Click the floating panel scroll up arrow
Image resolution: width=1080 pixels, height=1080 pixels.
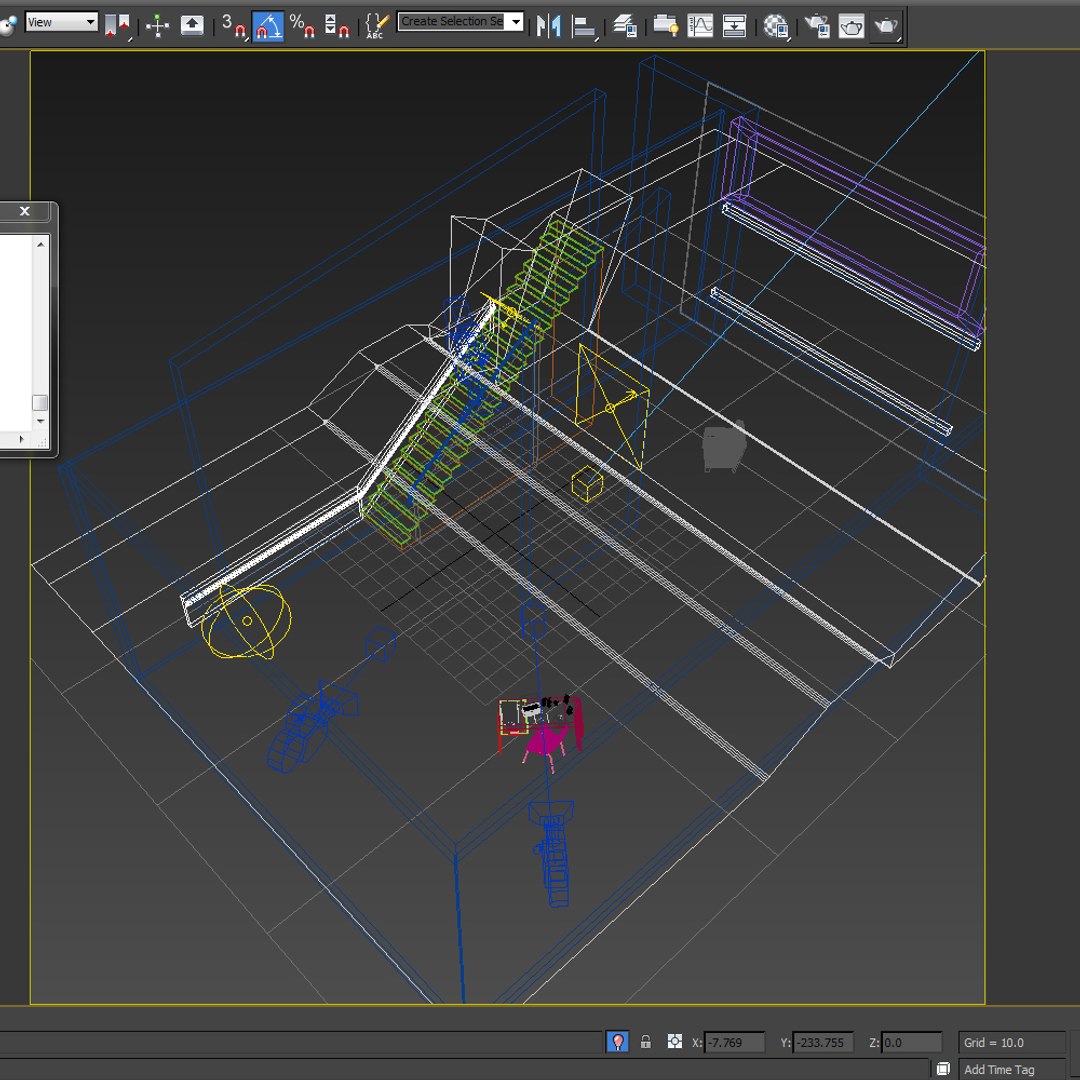[40, 244]
